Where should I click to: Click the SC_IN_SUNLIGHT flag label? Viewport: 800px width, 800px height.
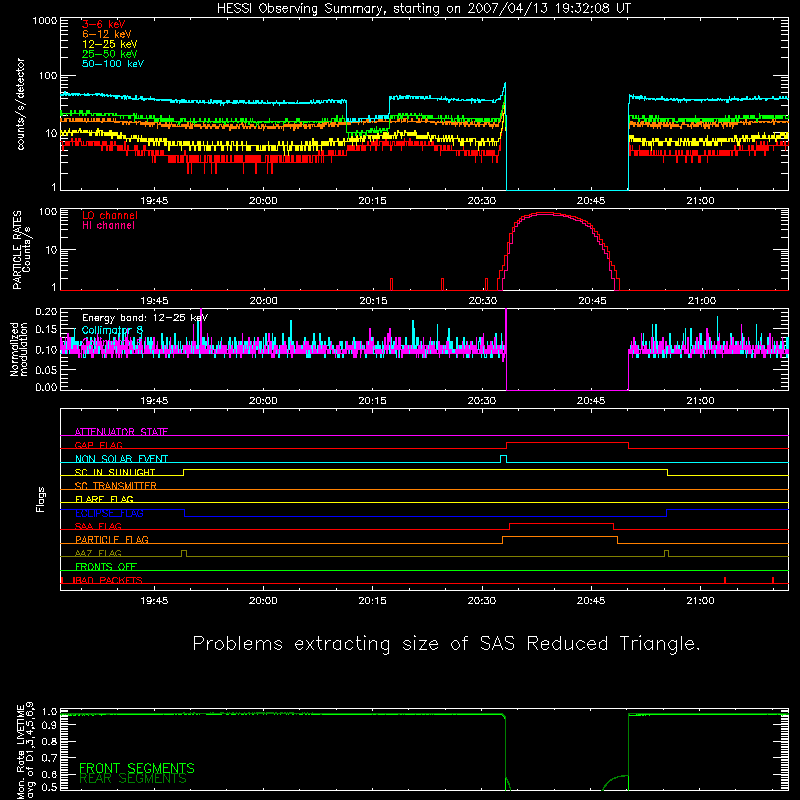(x=114, y=472)
